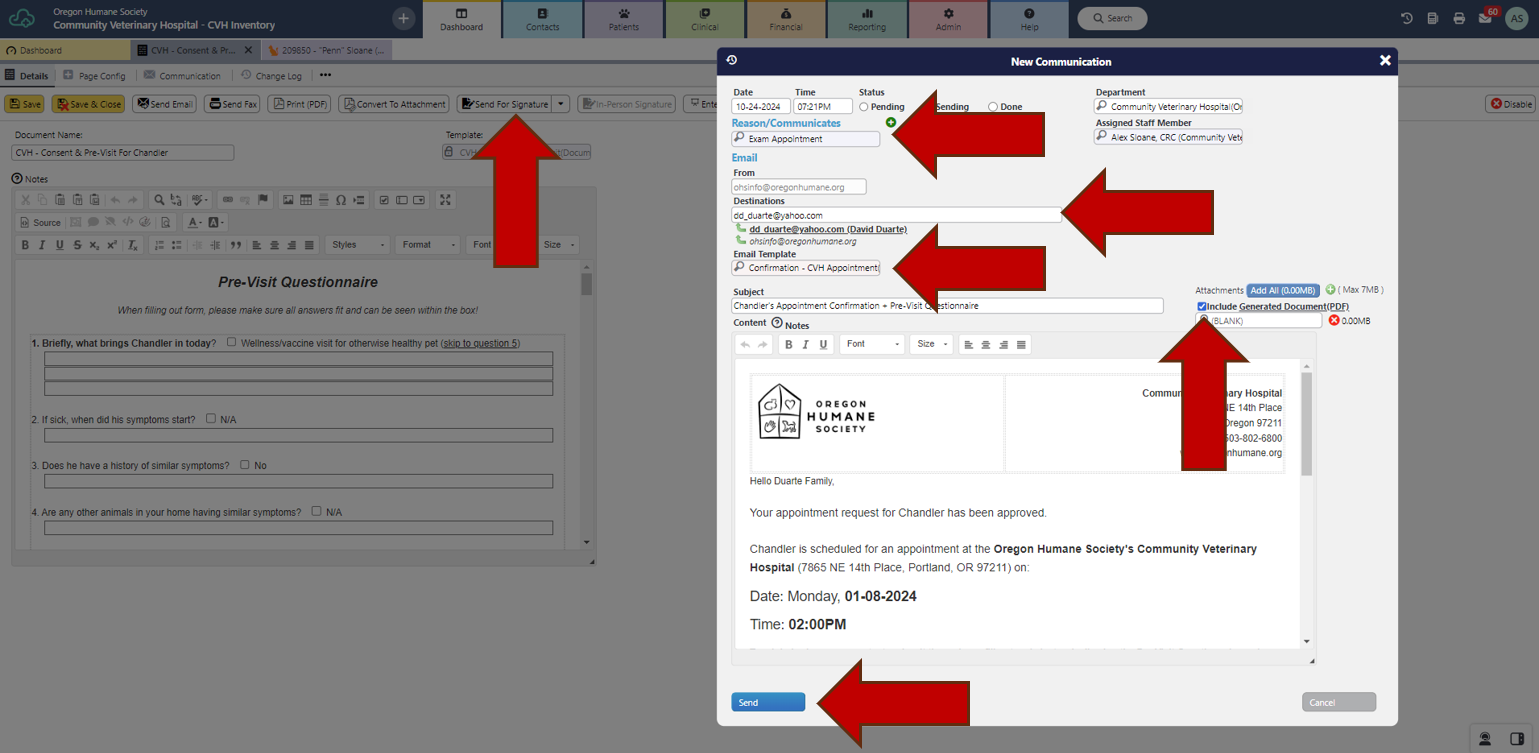
Task: Insert special character omega in document editor
Action: pyautogui.click(x=341, y=200)
